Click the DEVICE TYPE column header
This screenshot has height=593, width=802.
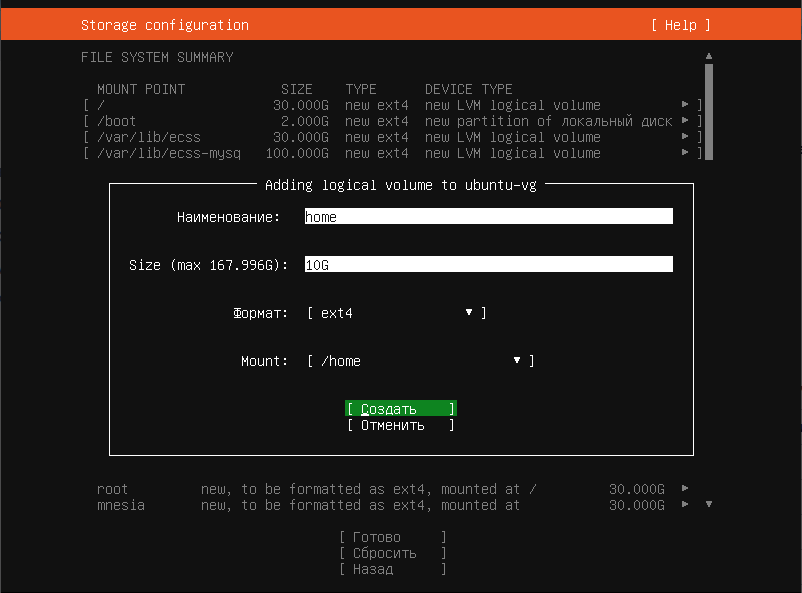(x=469, y=89)
